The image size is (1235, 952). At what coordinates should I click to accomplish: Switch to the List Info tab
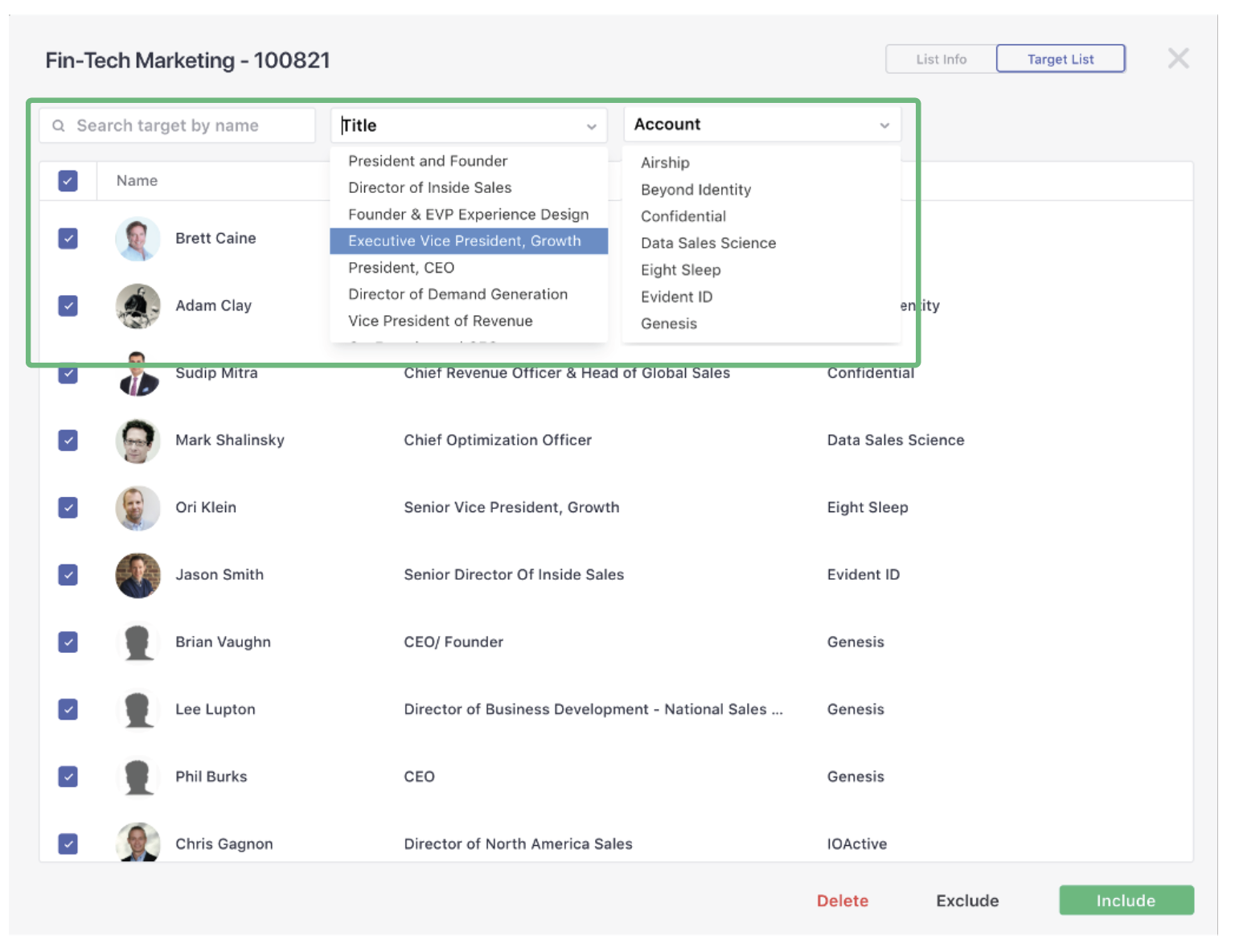[941, 59]
